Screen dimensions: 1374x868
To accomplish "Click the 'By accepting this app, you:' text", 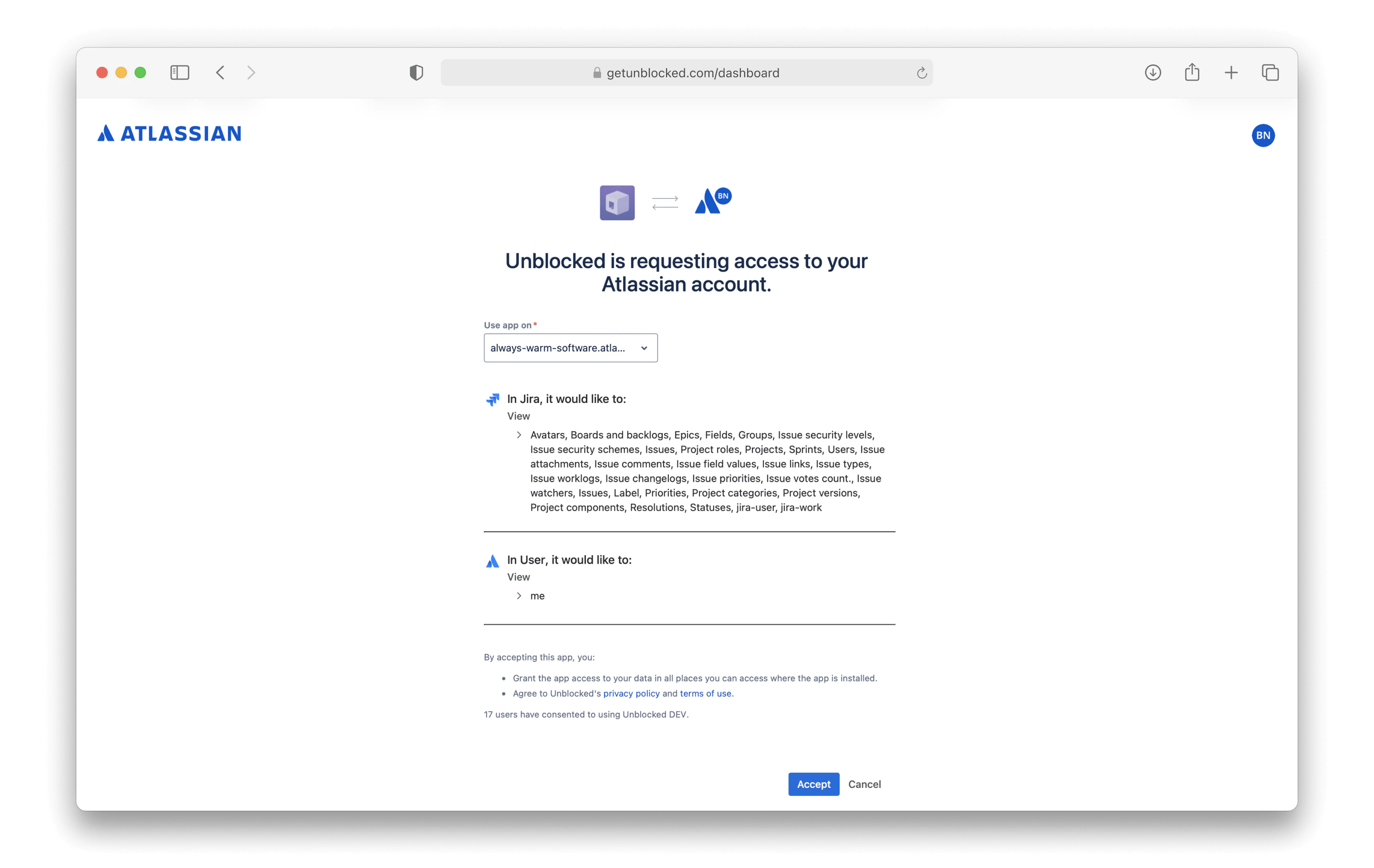I will pos(539,657).
